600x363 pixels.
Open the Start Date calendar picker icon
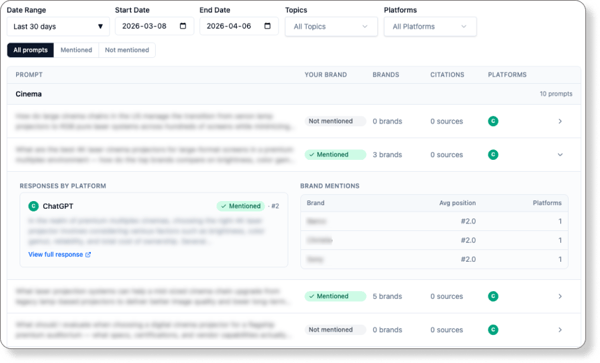tap(183, 26)
